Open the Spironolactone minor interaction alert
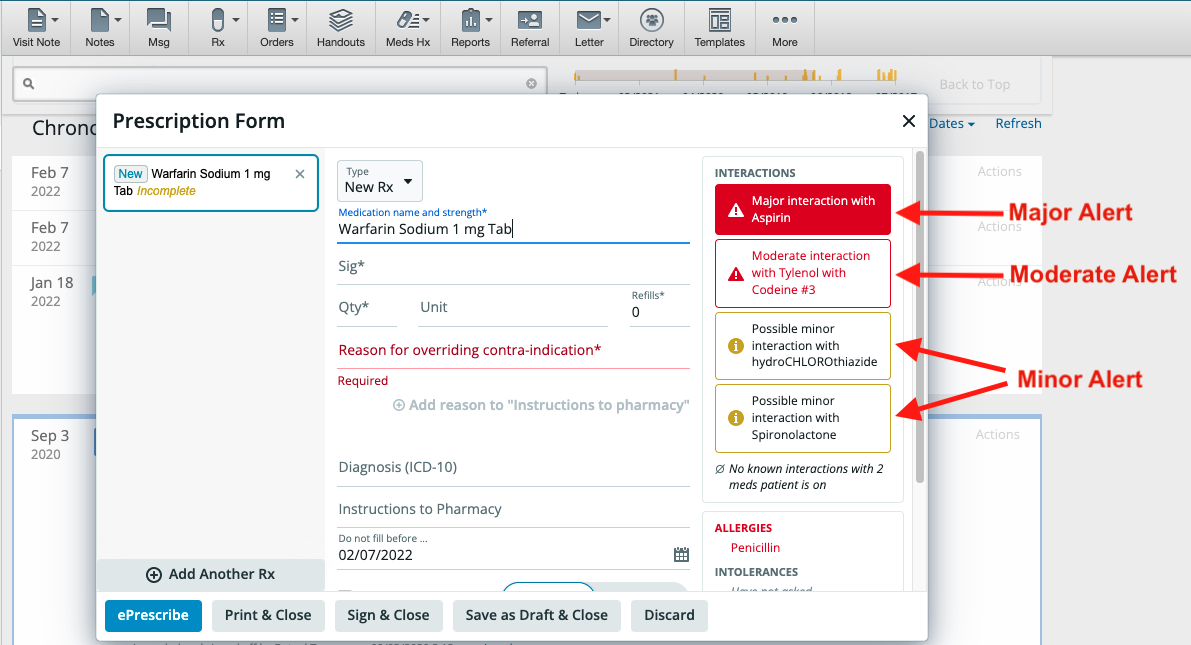Viewport: 1191px width, 645px height. pyautogui.click(x=803, y=418)
